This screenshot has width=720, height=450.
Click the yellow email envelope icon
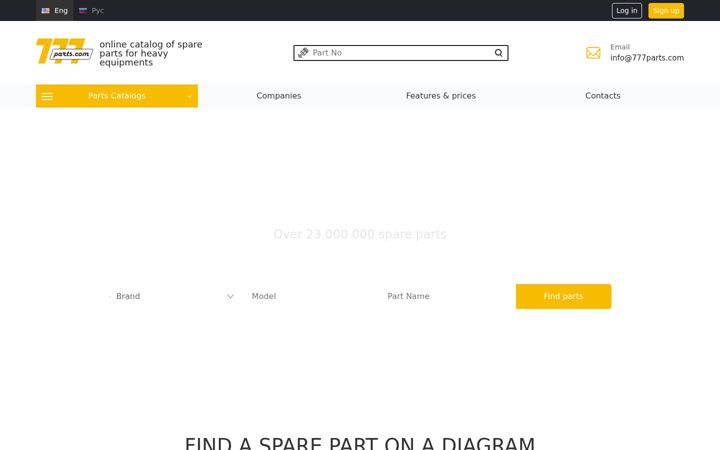point(593,53)
